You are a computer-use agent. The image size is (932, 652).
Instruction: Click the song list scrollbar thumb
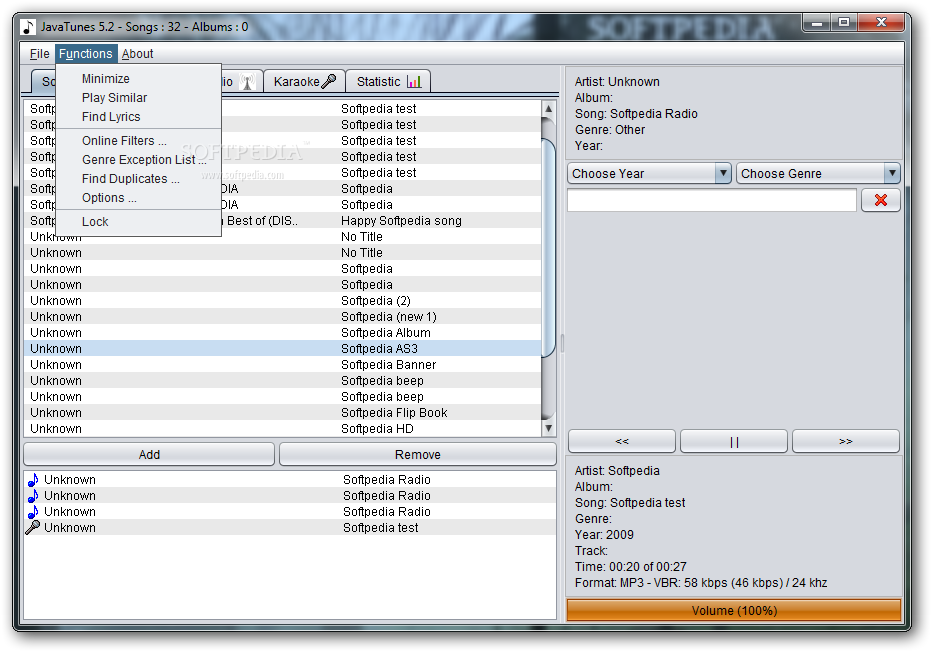point(549,247)
